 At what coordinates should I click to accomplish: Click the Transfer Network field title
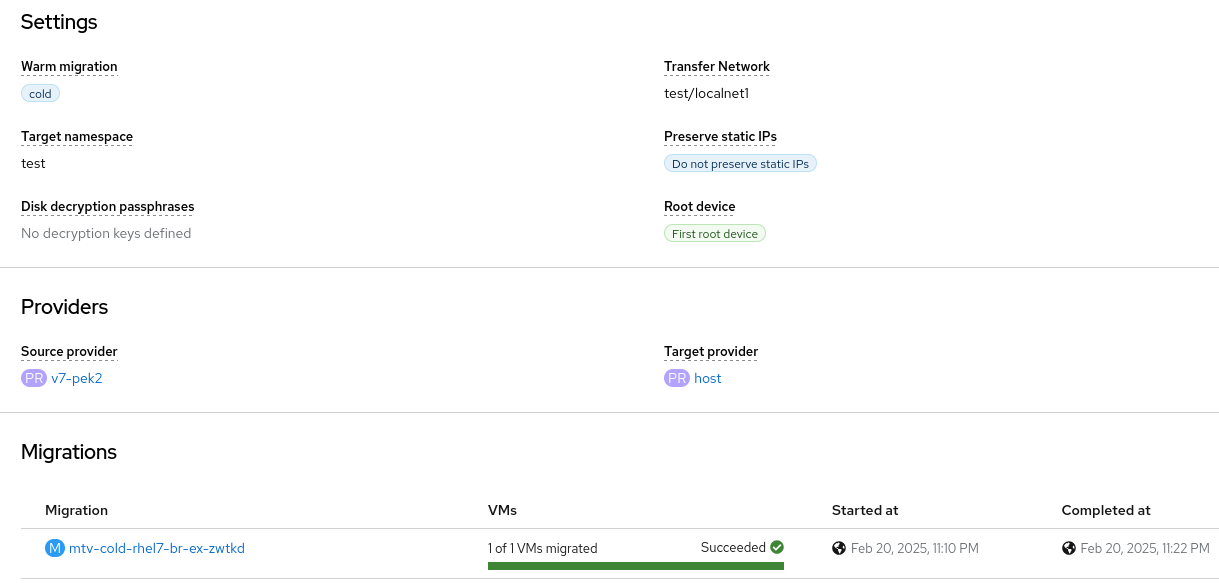point(717,67)
